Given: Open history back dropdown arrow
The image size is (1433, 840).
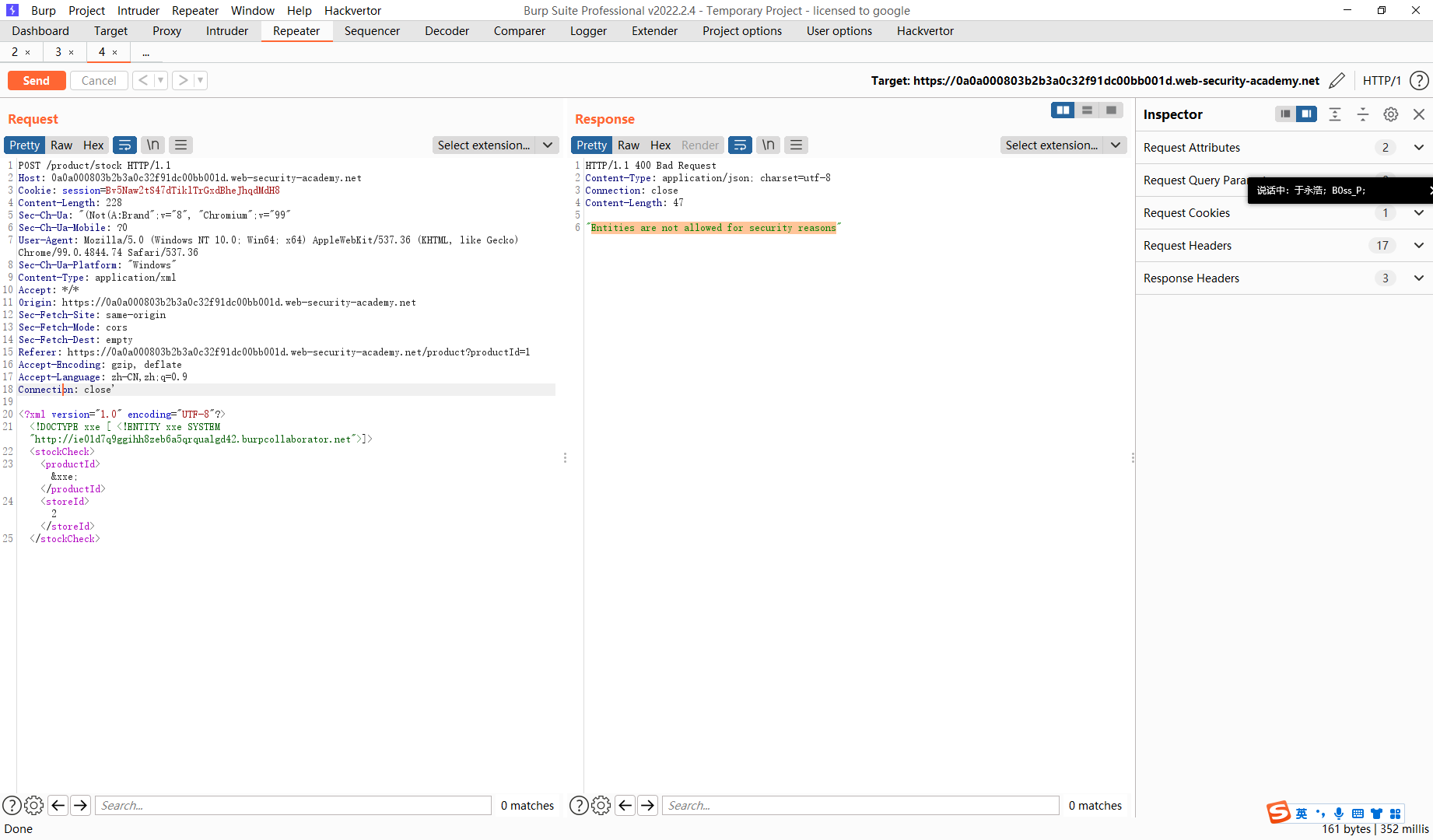Looking at the screenshot, I should (161, 80).
